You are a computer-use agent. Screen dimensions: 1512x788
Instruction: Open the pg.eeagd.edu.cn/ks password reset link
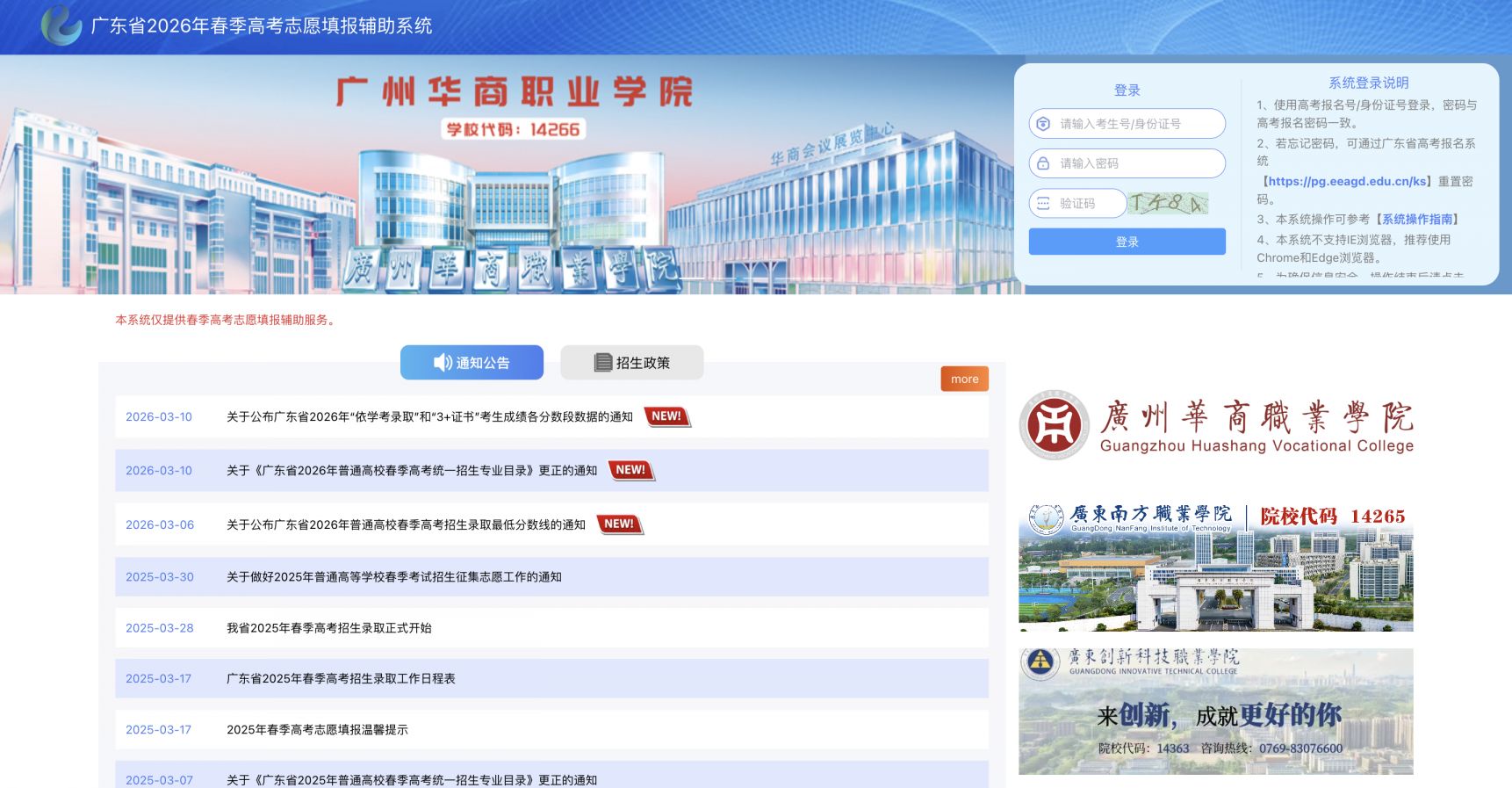point(1348,181)
